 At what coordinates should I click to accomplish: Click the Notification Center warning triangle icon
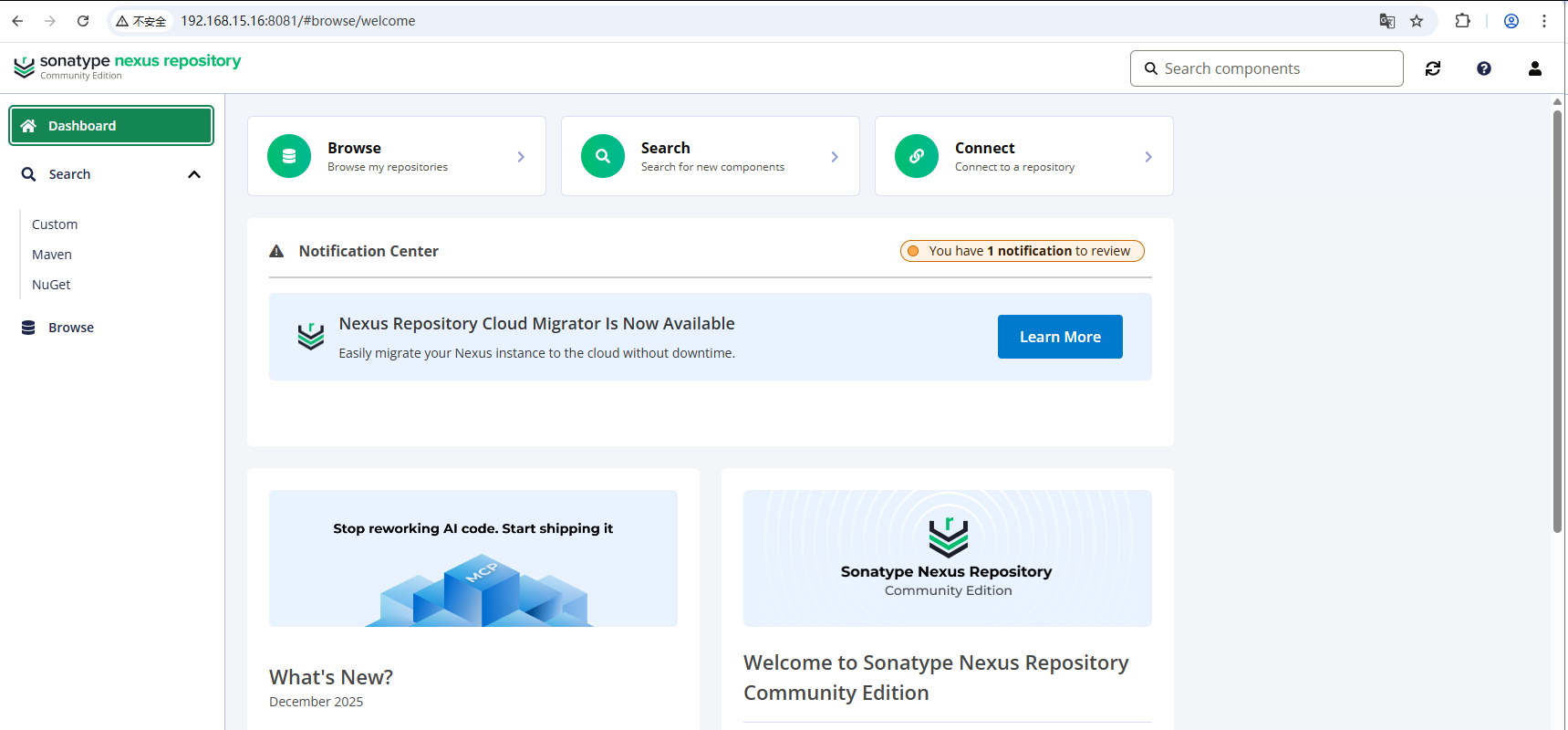tap(276, 251)
